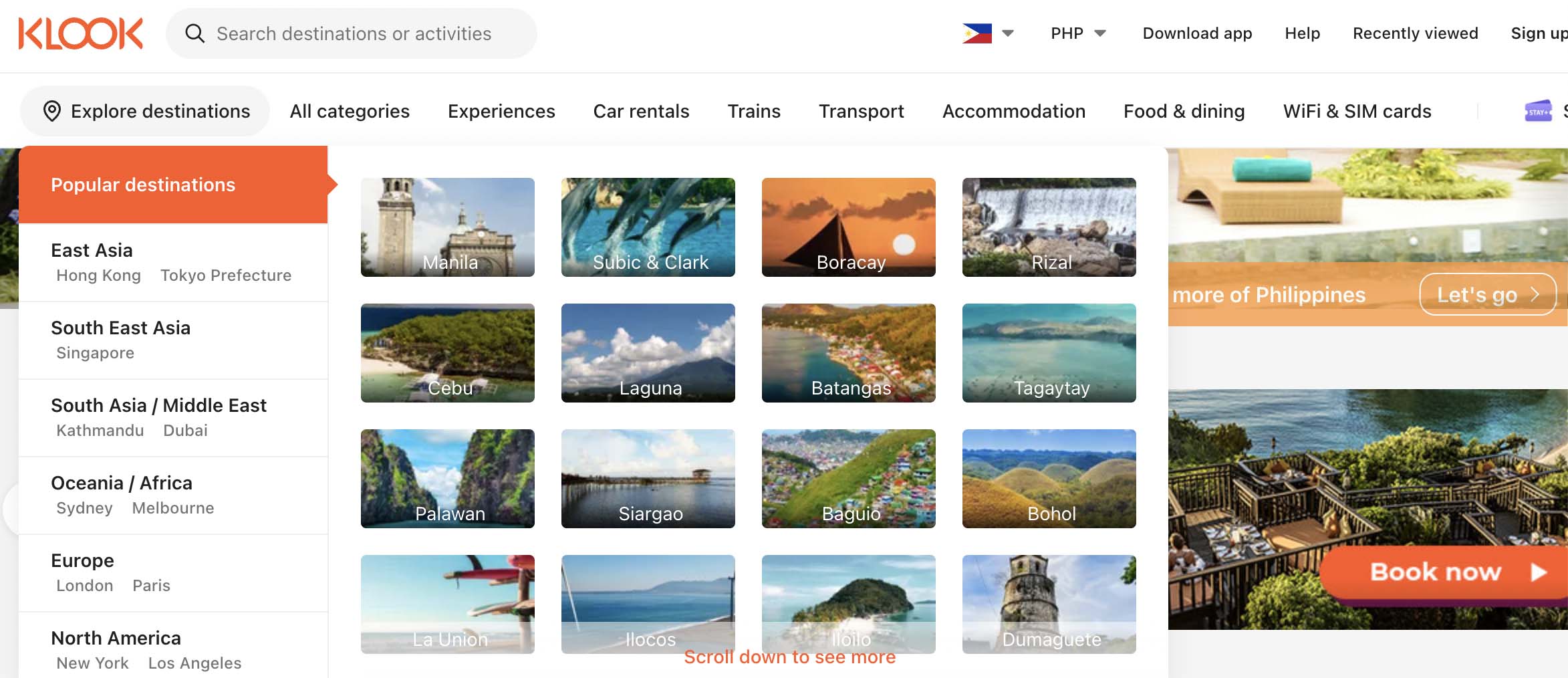Click the Explore destinations pin icon

coord(52,111)
